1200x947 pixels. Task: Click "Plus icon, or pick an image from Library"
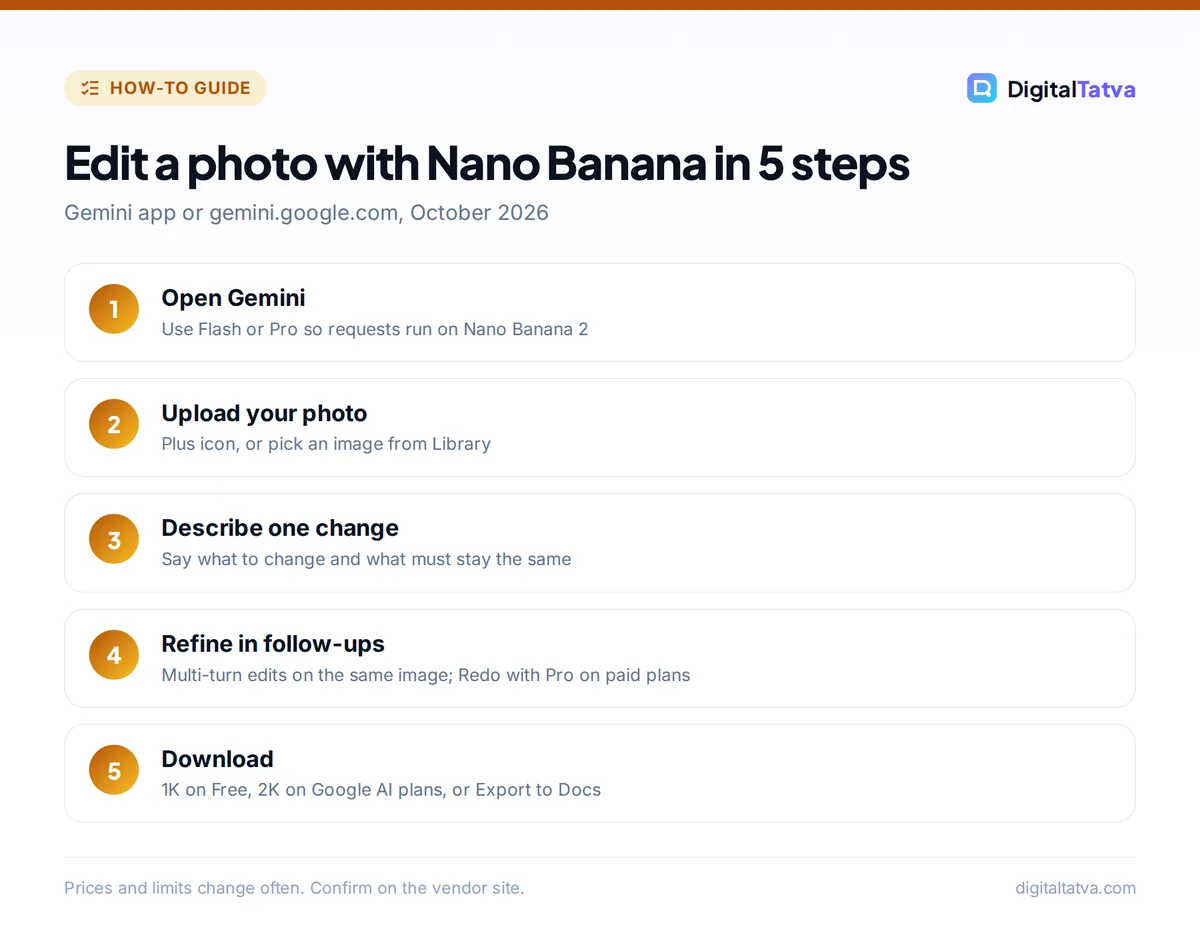[326, 444]
